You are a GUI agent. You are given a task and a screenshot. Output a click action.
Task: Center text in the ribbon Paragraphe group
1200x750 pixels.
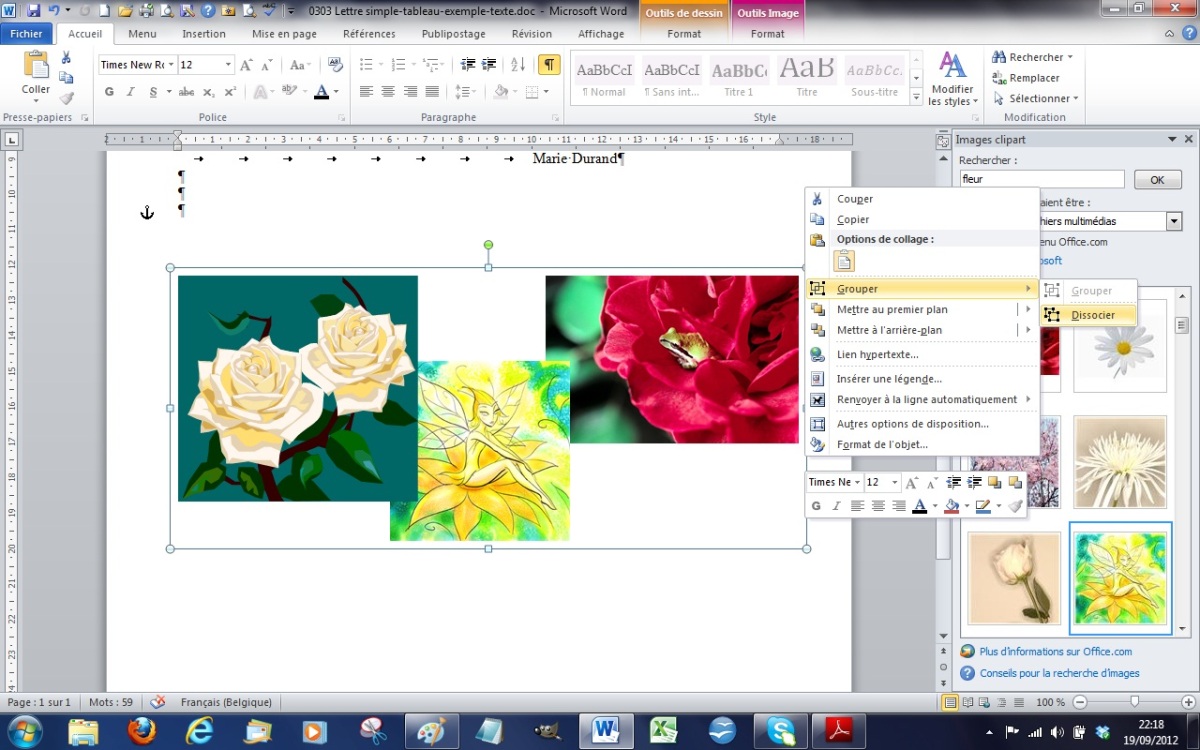pyautogui.click(x=388, y=92)
